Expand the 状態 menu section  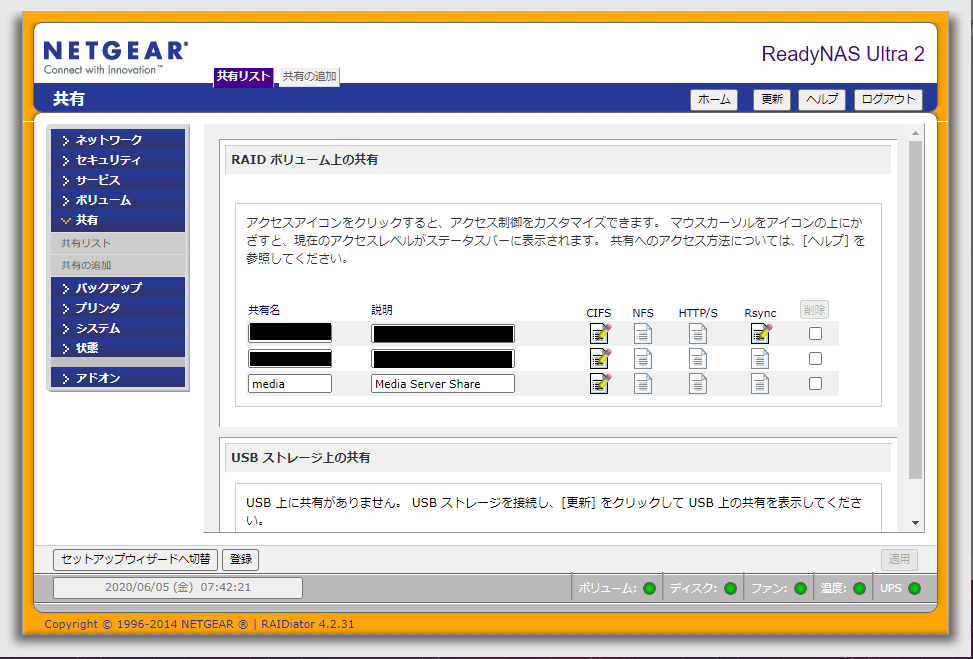point(118,347)
